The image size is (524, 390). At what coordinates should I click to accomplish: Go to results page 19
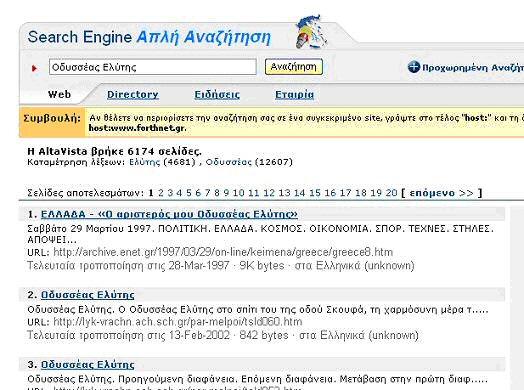(376, 193)
